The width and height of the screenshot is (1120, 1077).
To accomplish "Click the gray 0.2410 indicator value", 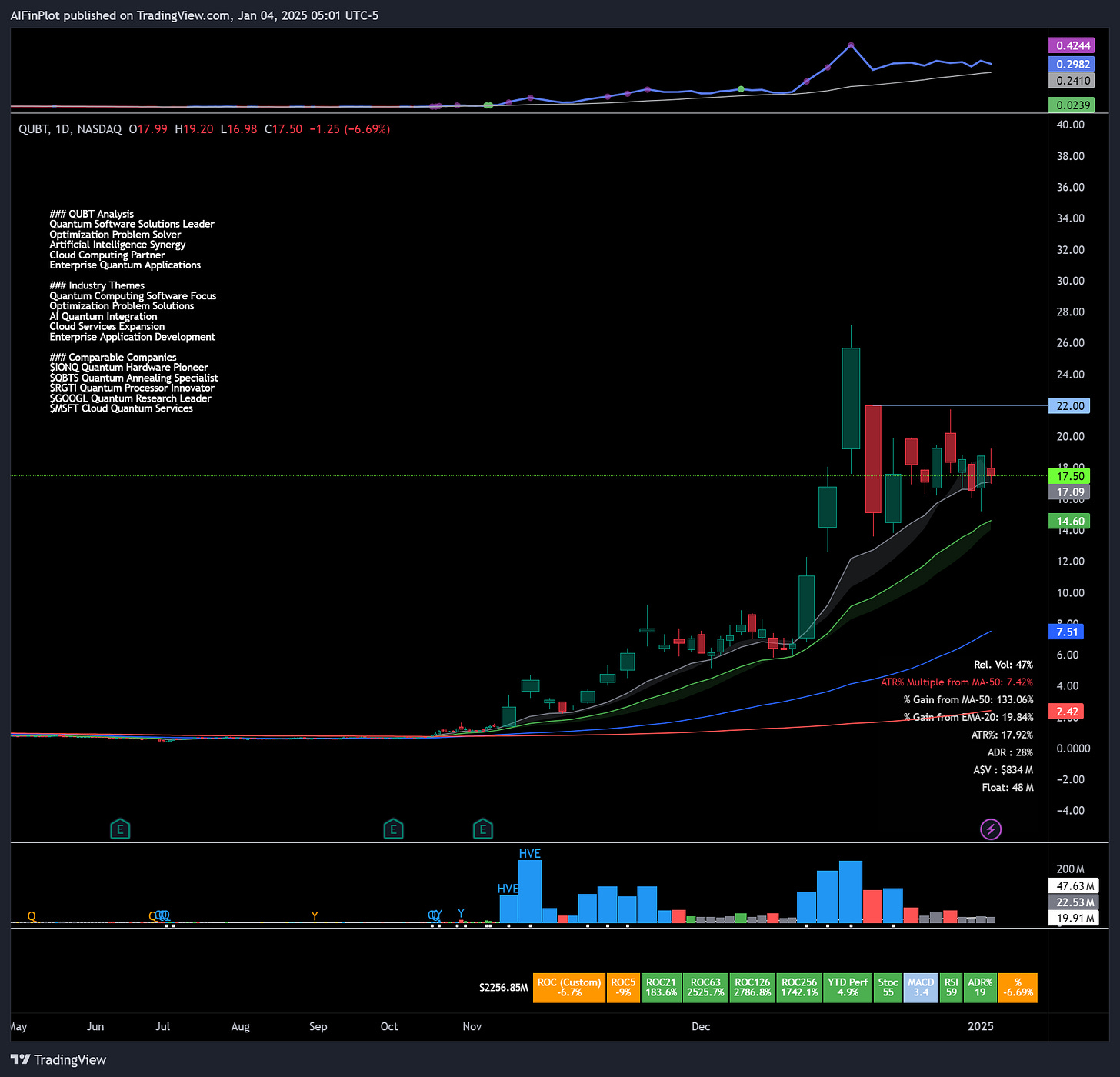I will pyautogui.click(x=1072, y=81).
